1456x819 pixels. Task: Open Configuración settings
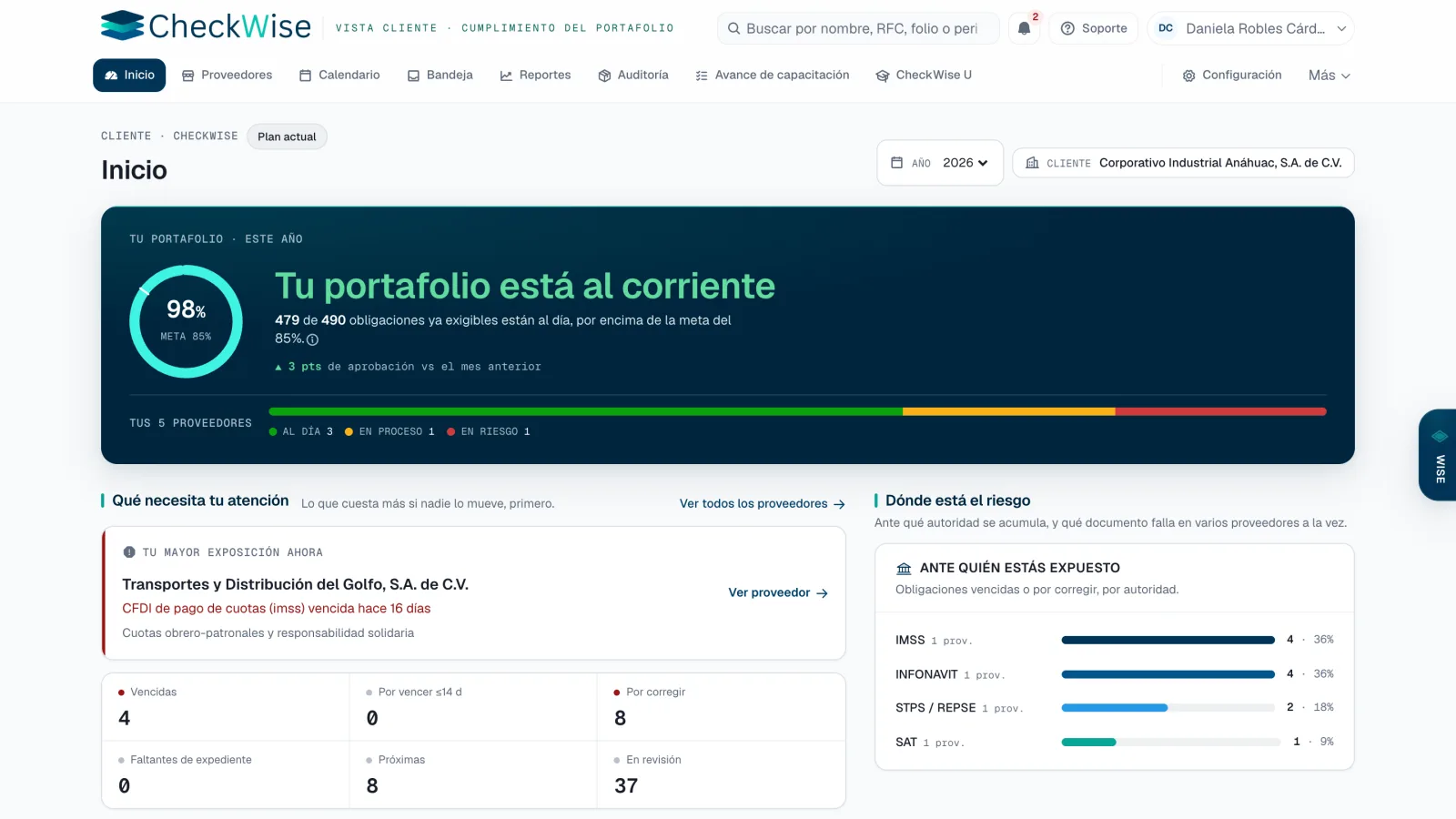click(1232, 75)
